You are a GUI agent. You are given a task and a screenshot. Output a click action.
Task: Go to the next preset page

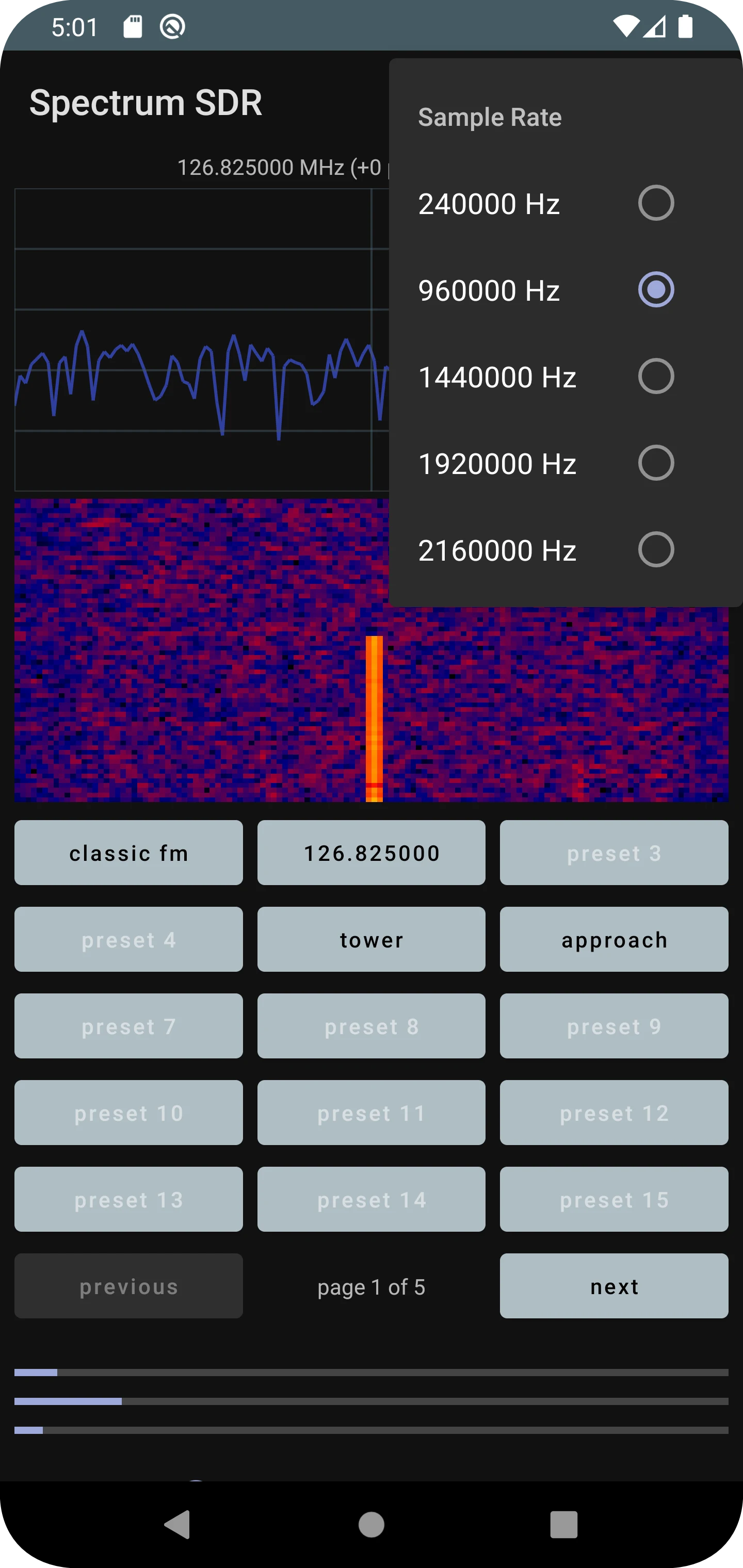[614, 1286]
